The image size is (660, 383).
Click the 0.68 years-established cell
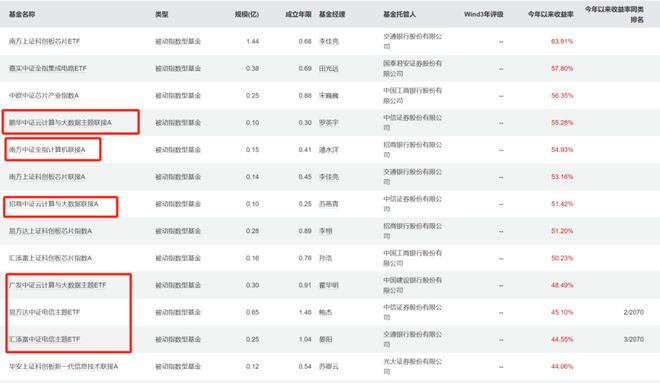[x=305, y=41]
